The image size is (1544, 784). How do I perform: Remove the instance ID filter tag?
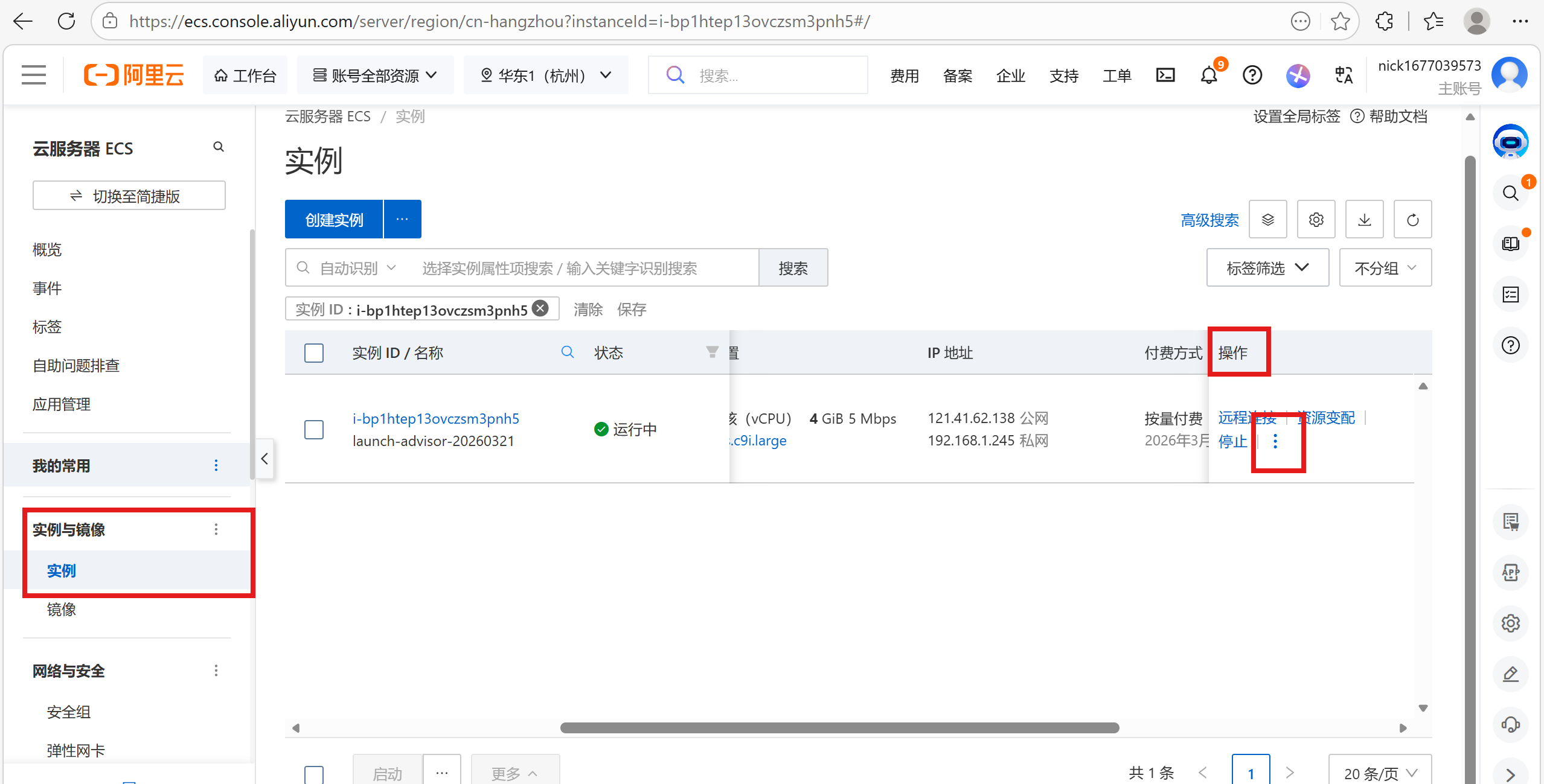coord(541,309)
